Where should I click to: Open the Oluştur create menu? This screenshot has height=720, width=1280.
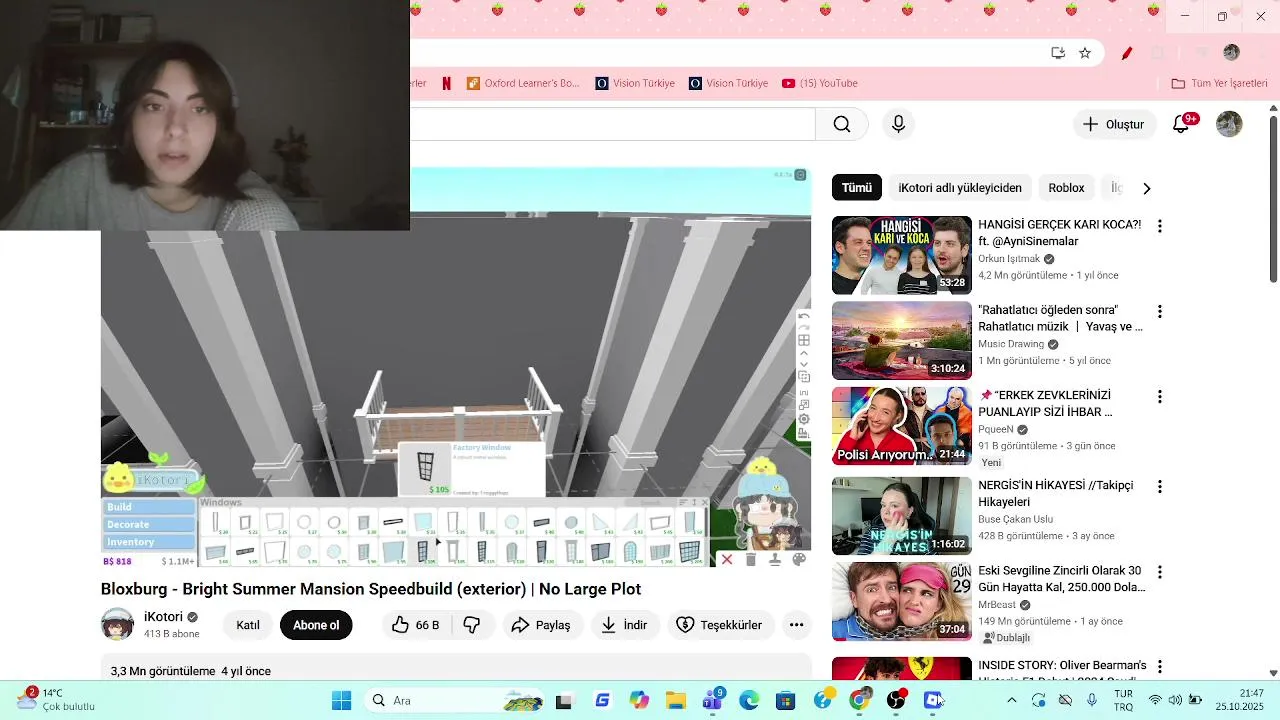point(1114,124)
